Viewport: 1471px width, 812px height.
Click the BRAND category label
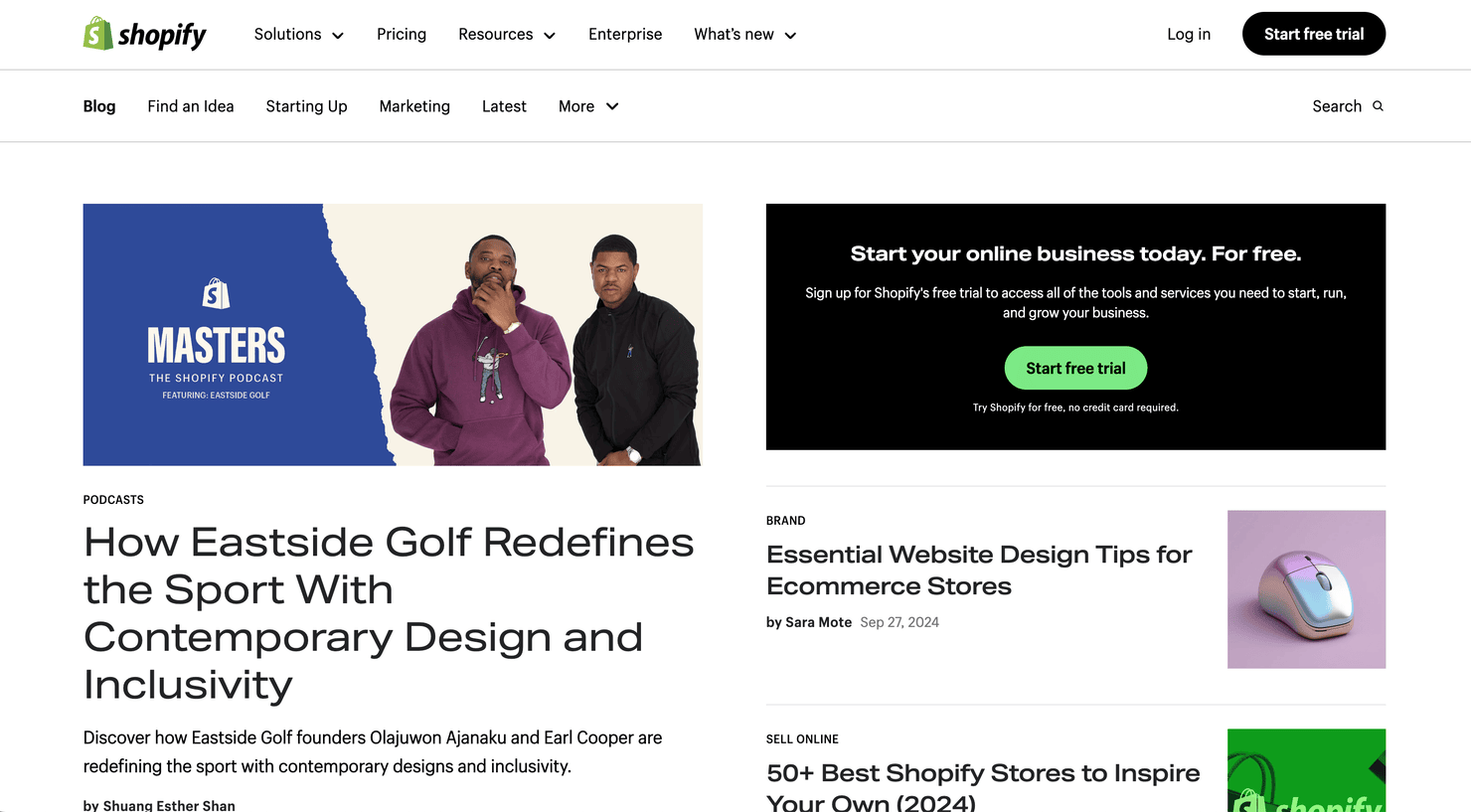[x=785, y=521]
